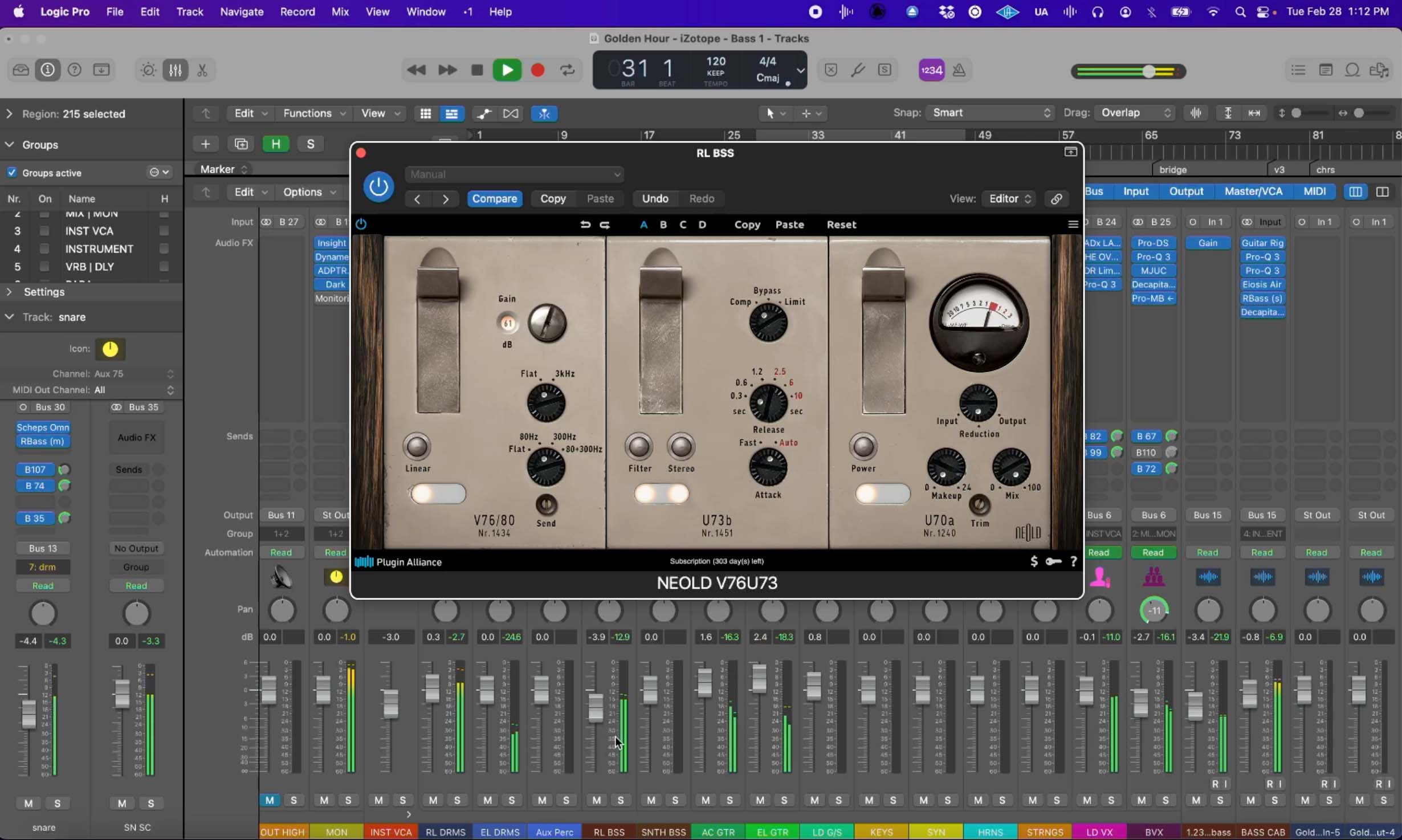Select plugin setting slot B
The height and width of the screenshot is (840, 1402).
point(663,225)
